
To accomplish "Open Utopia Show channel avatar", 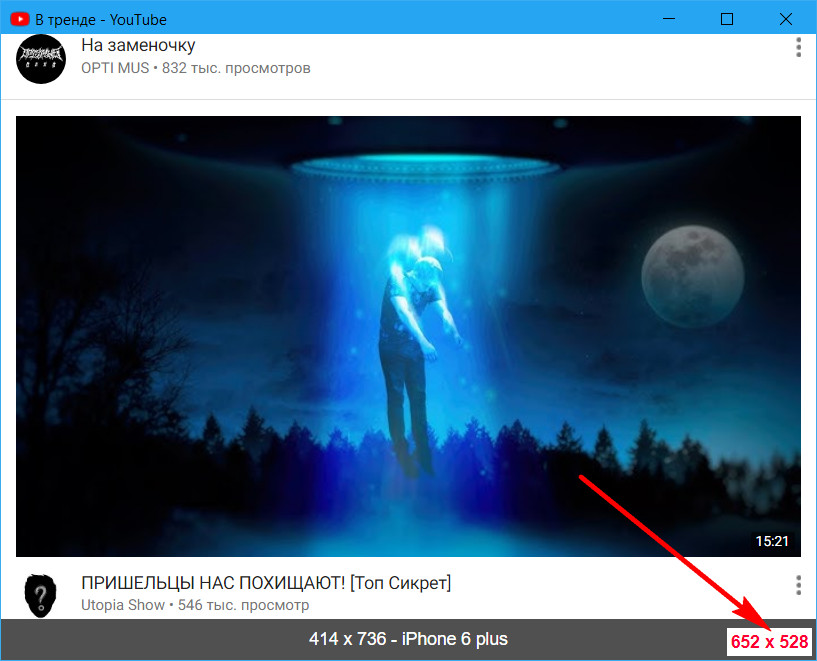I will (x=41, y=595).
